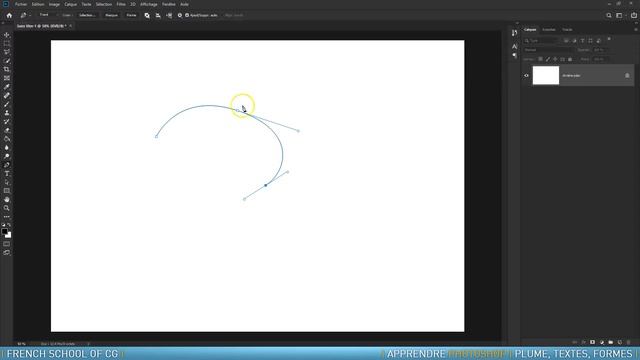Select the Dodge tool
Screen dimensions: 640x360
[x=7, y=156]
